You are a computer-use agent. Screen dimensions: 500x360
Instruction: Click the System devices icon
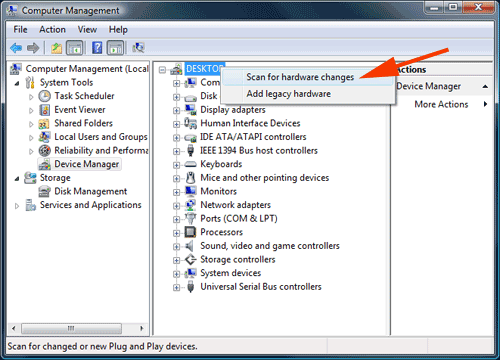point(191,273)
